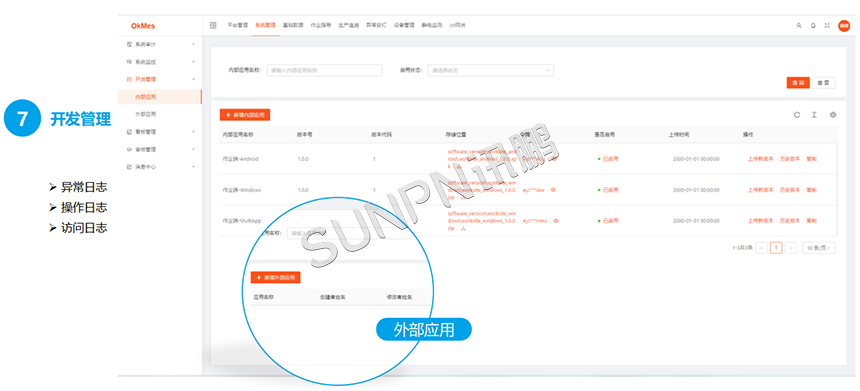
Task: Click the 系统审计 sidebar icon
Action: (129, 44)
